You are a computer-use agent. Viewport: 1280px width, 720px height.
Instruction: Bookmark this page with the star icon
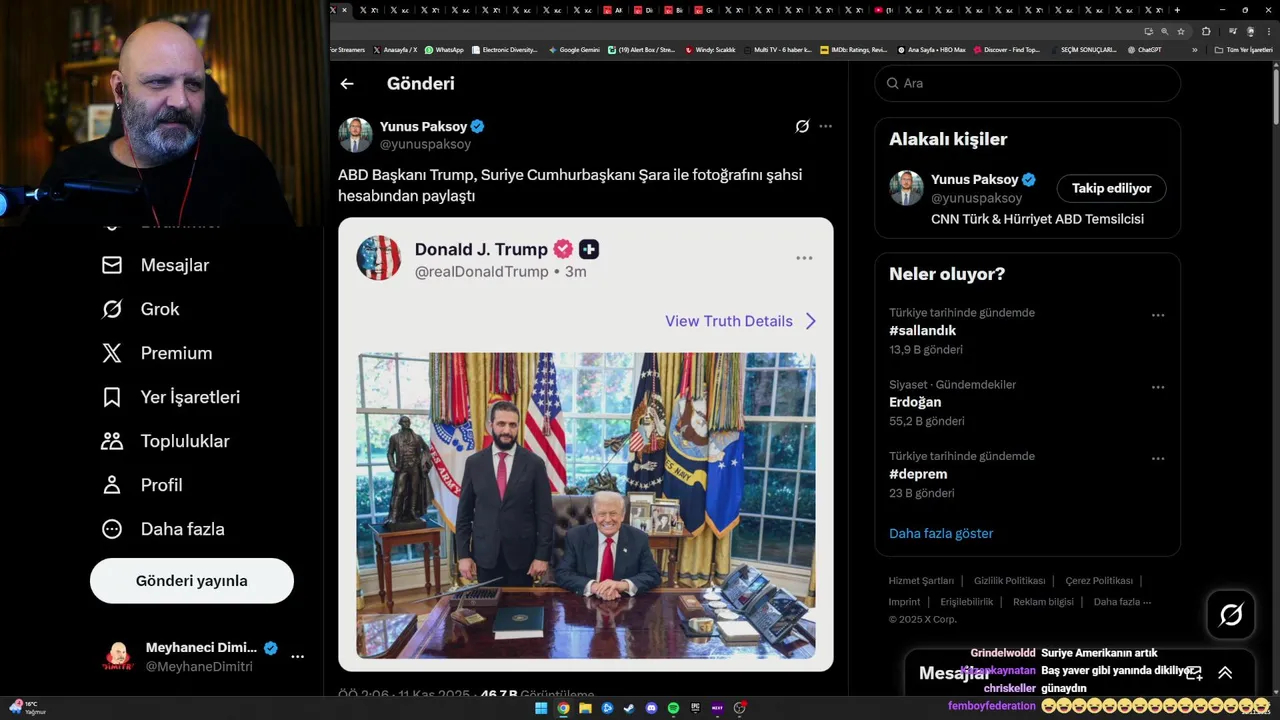[x=1181, y=31]
